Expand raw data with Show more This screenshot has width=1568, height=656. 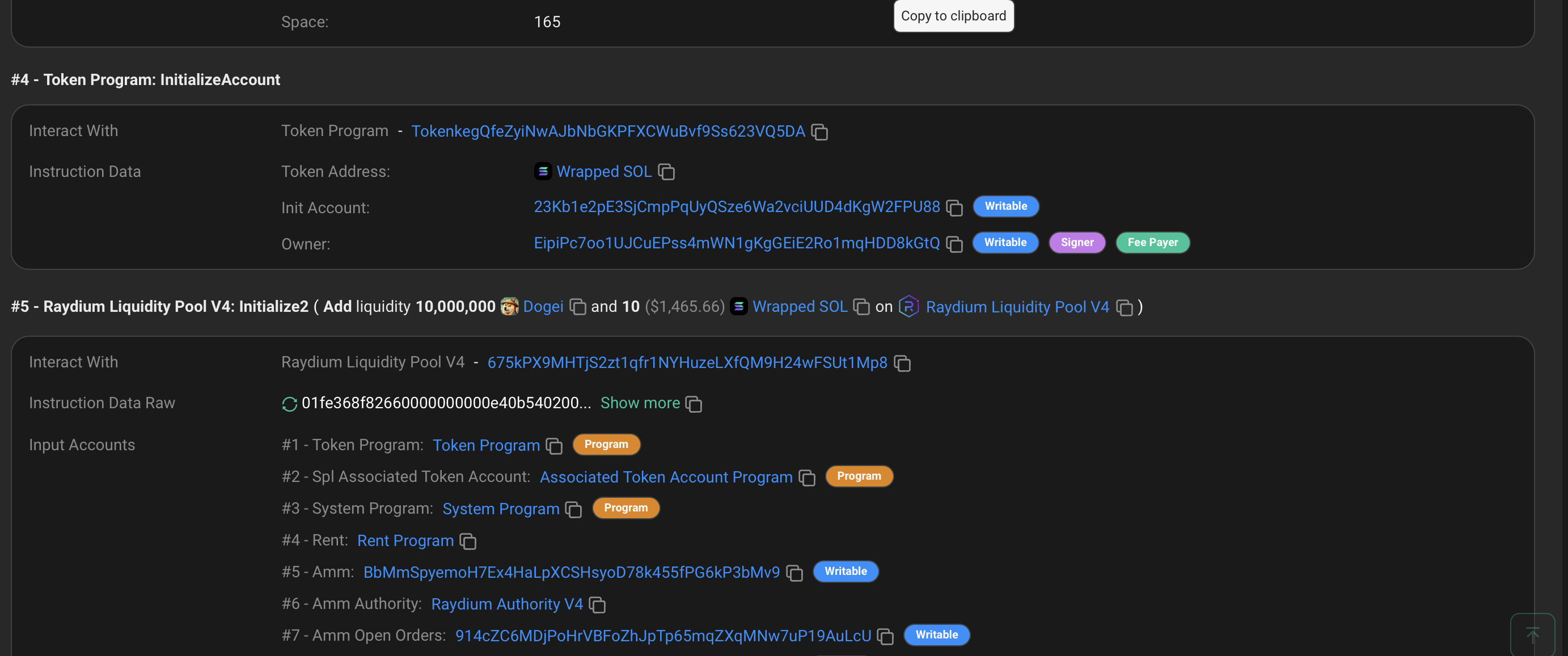pos(640,403)
